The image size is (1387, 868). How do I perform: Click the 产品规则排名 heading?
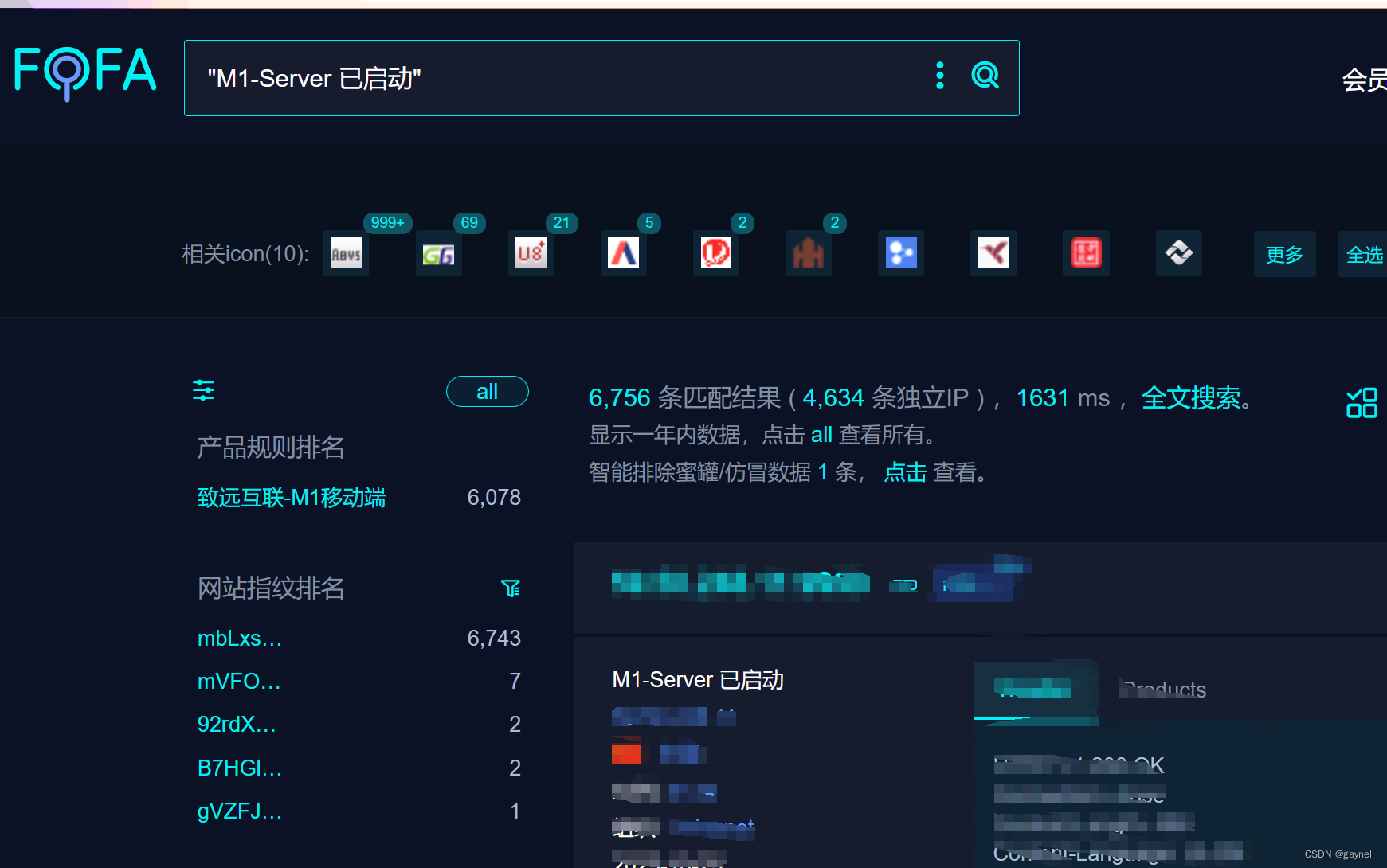point(271,448)
